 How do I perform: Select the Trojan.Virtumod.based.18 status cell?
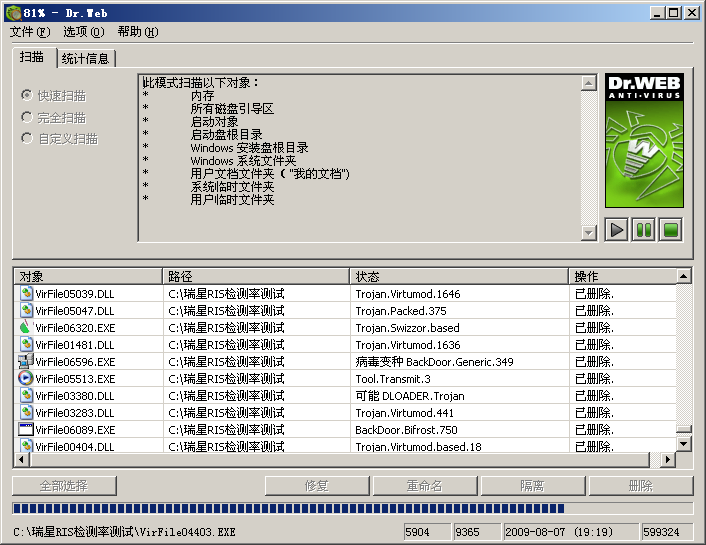click(460, 446)
